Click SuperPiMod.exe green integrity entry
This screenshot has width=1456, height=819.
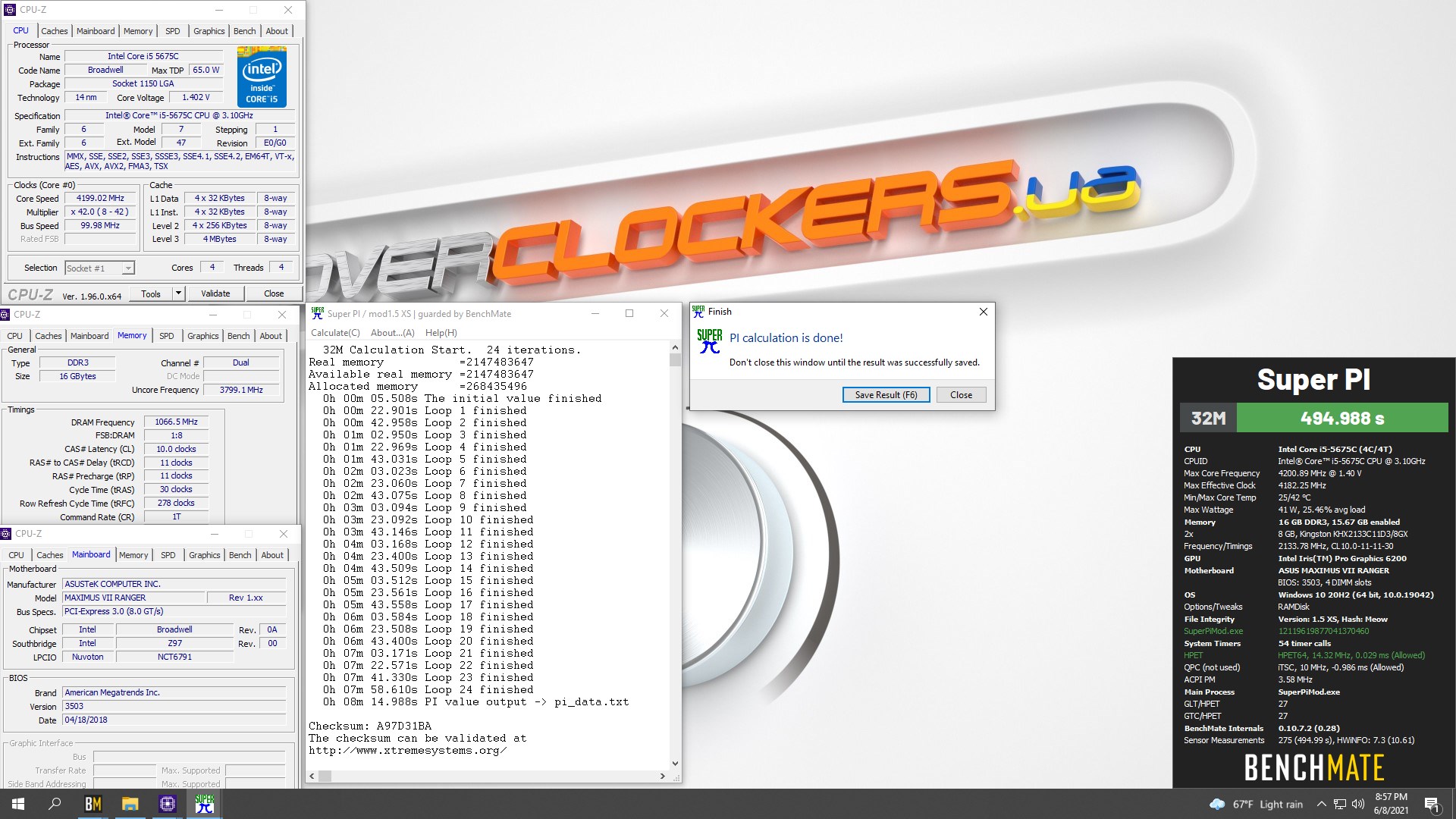(x=1213, y=631)
